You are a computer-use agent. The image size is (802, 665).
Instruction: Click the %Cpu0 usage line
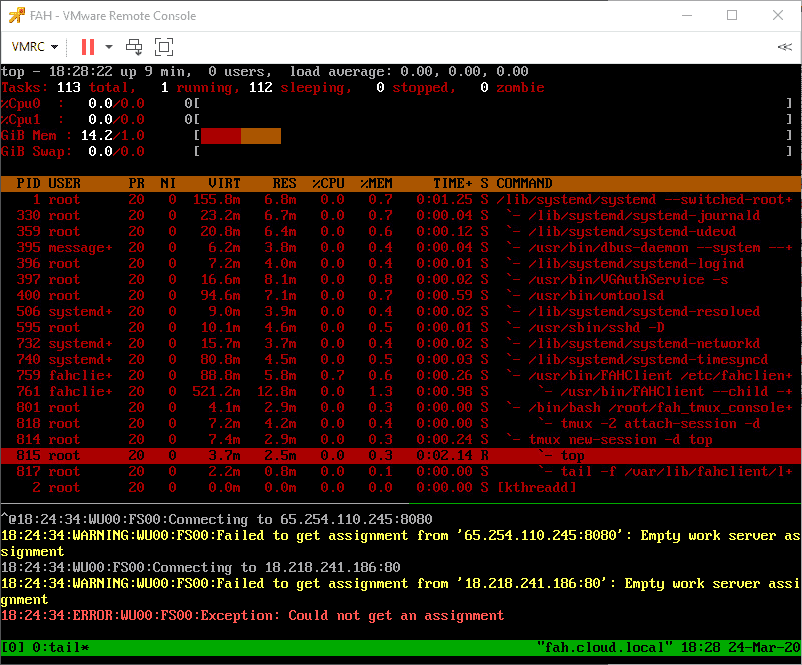coord(400,103)
